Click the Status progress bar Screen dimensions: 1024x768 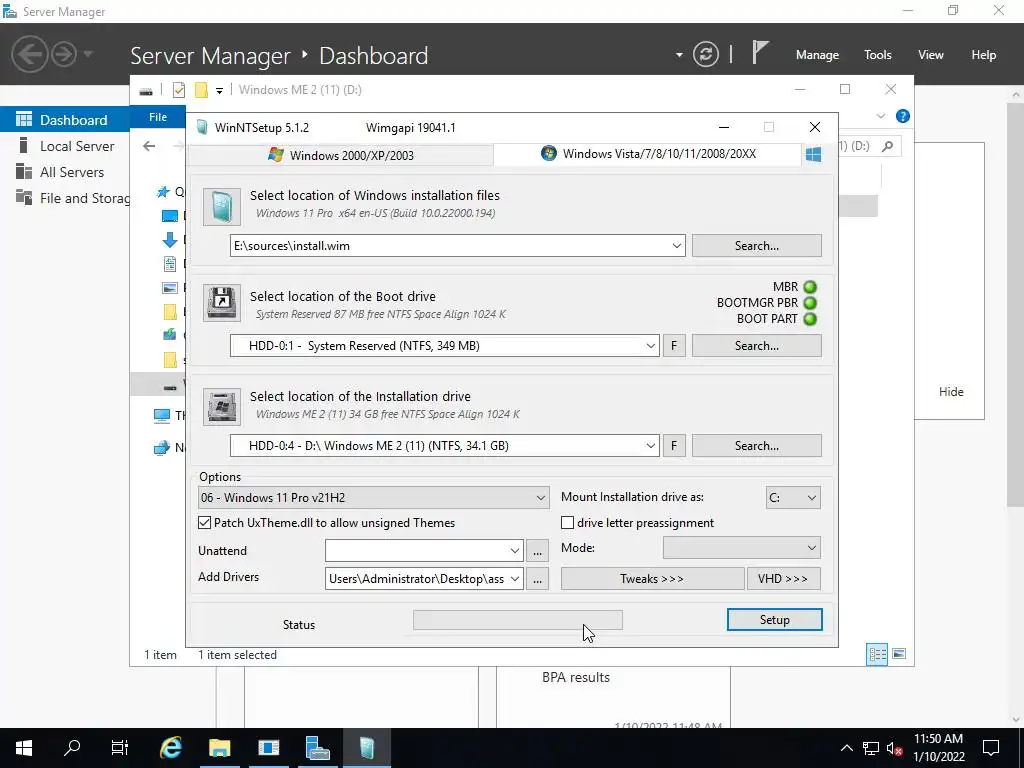coord(518,620)
